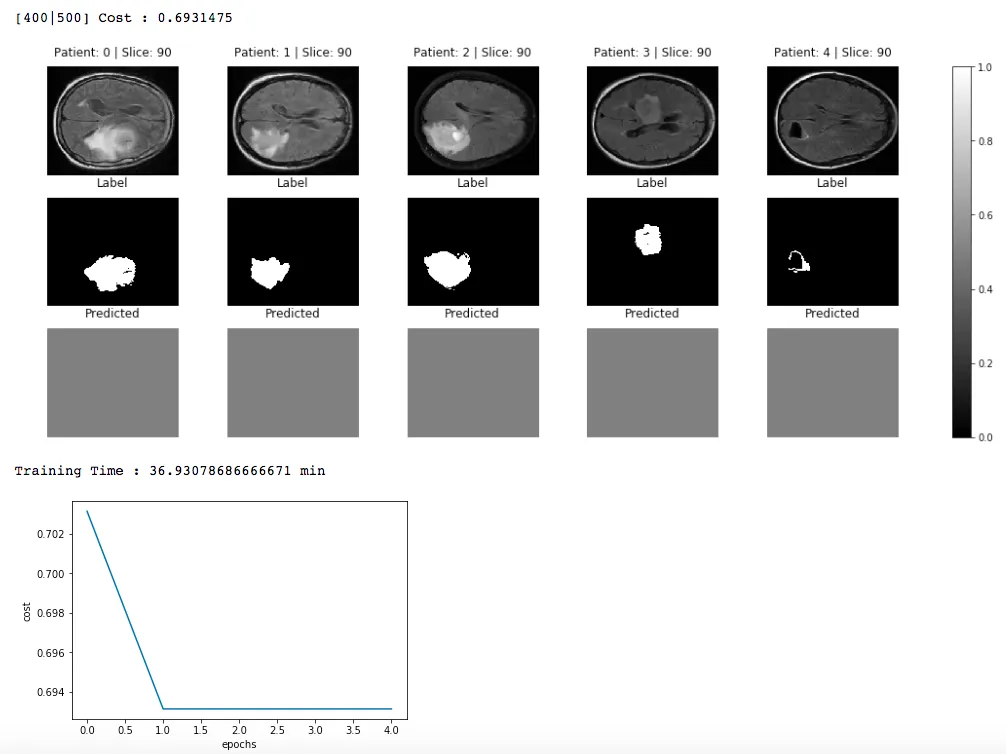The width and height of the screenshot is (1006, 754).
Task: Click Patient 4 gray predicted output
Action: point(833,382)
